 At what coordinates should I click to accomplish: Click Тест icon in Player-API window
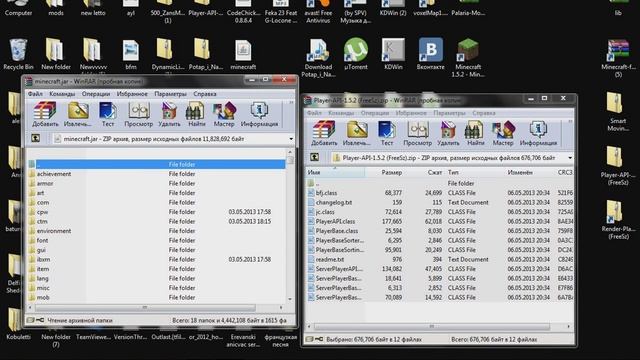[x=387, y=133]
